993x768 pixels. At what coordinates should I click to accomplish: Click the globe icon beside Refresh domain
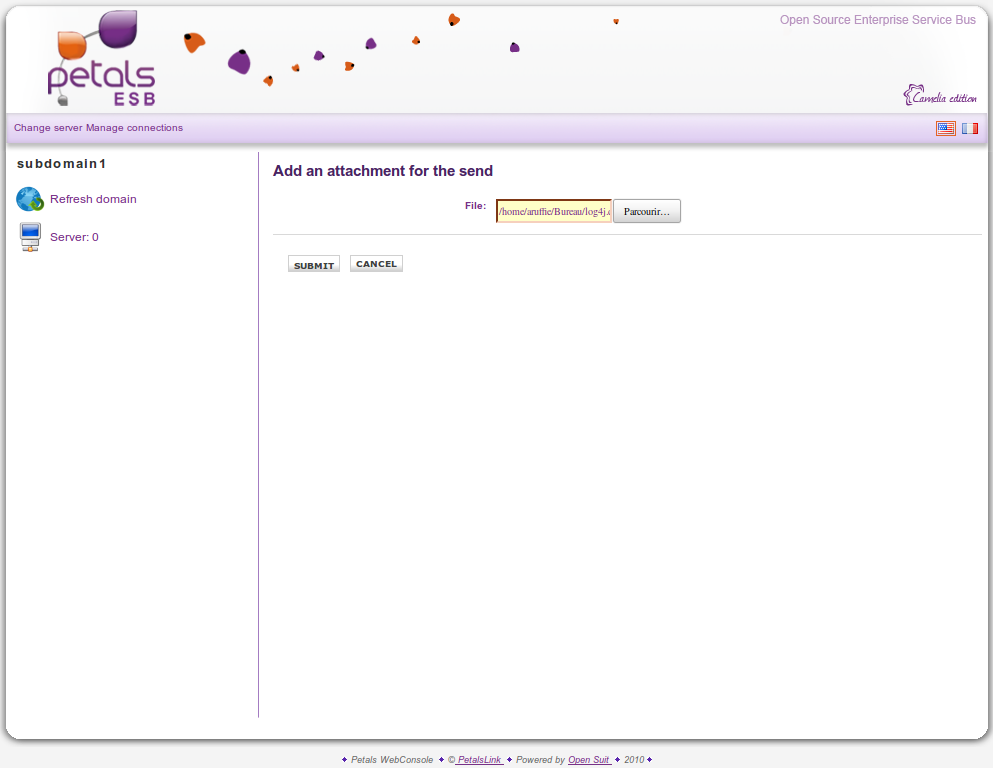click(29, 199)
